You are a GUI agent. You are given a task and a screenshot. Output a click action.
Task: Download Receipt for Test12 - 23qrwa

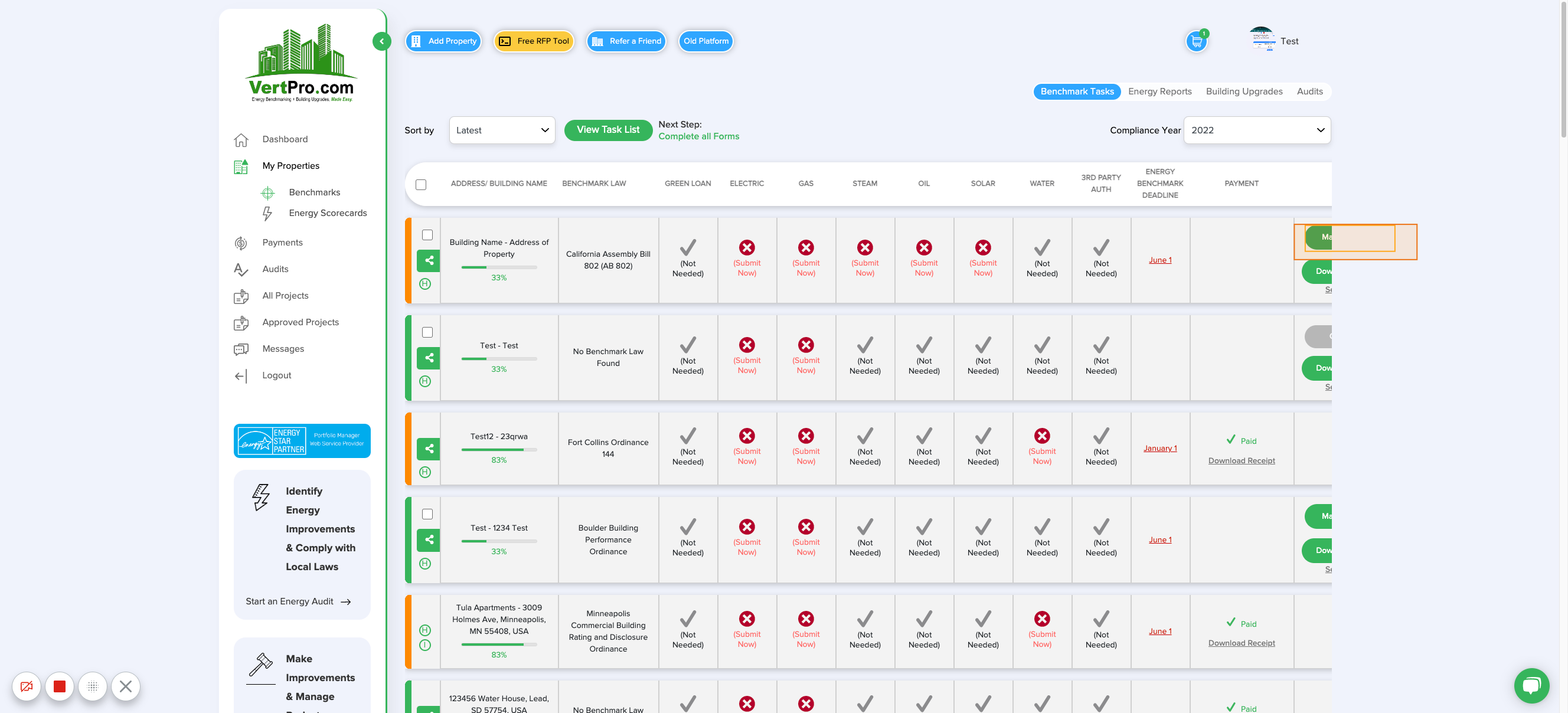click(x=1240, y=460)
